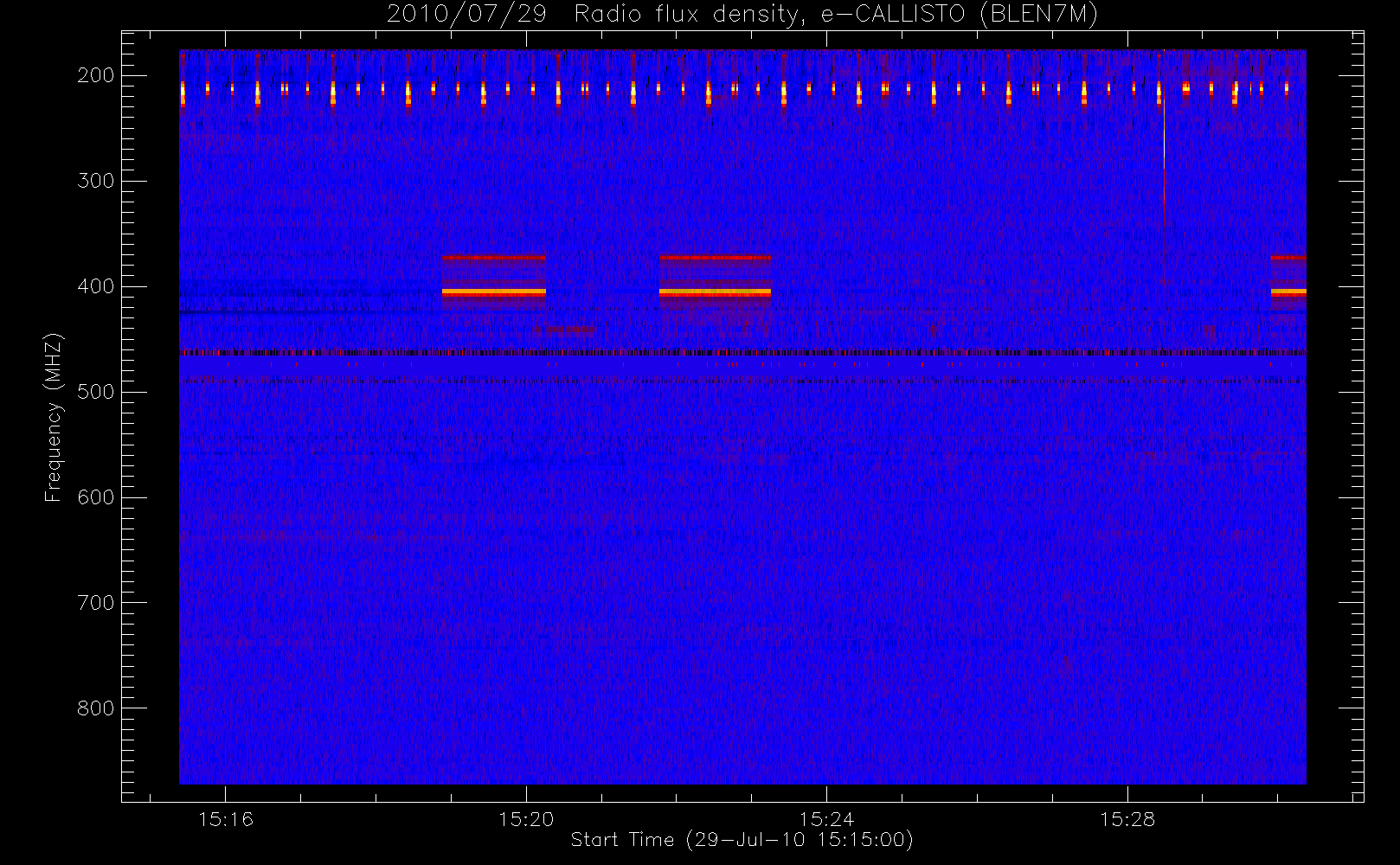Click the 'Start Time (29-Jul-10 15:15:00)' label
This screenshot has width=1400, height=865.
pyautogui.click(x=742, y=839)
